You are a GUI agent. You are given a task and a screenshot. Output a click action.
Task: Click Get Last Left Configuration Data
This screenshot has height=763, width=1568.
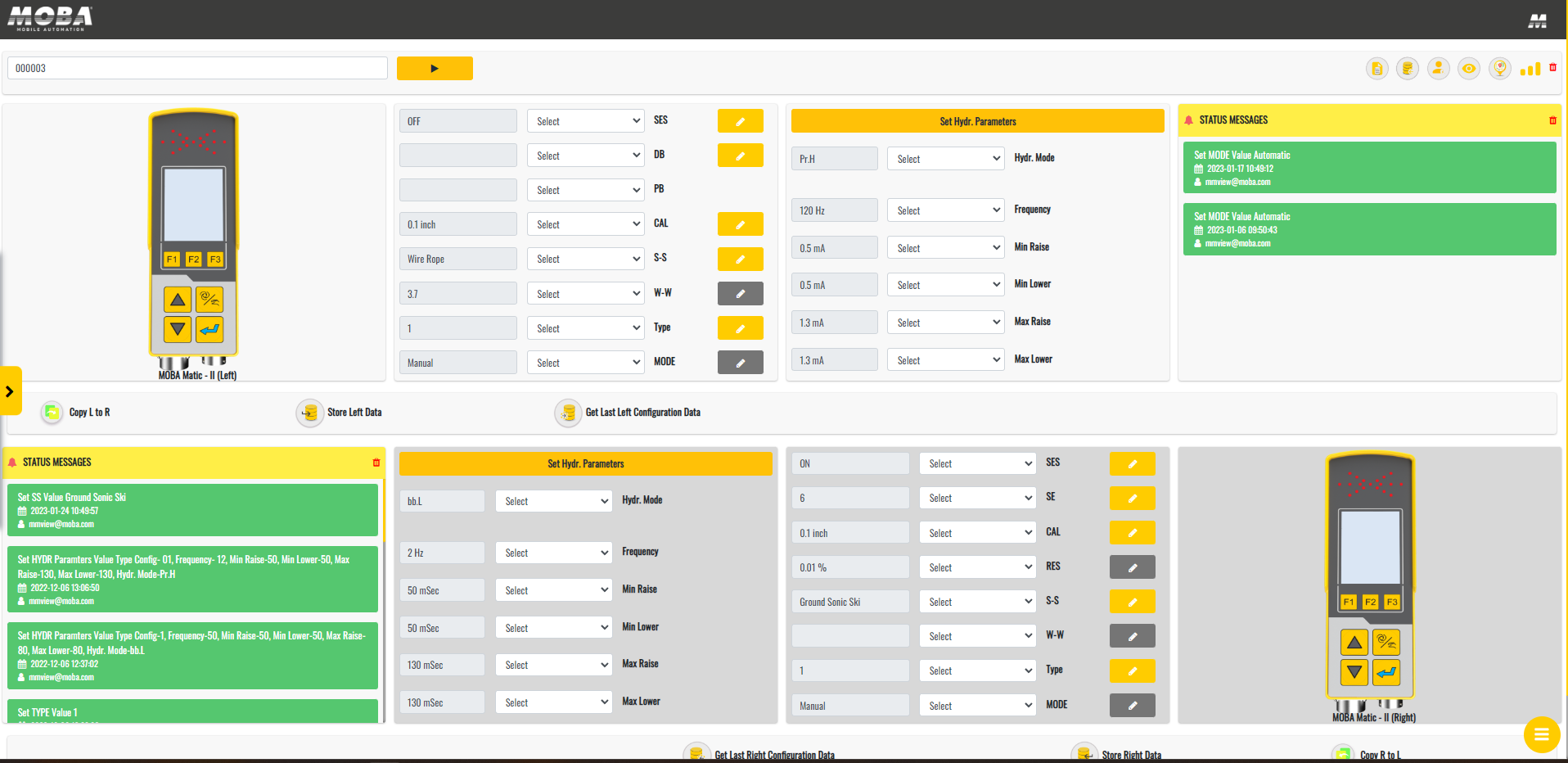click(642, 413)
